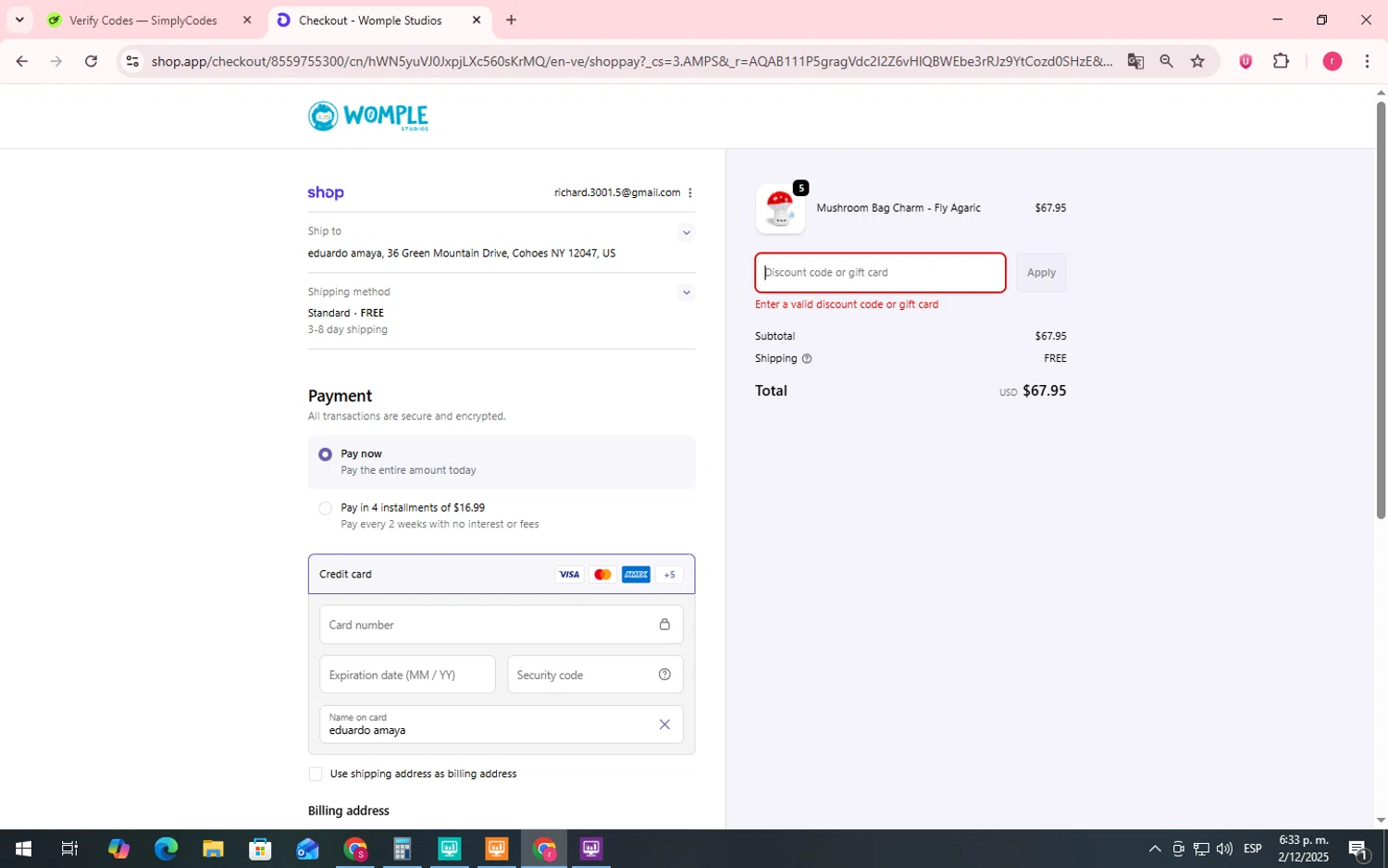Click the Card number field
Image resolution: width=1388 pixels, height=868 pixels.
(x=502, y=625)
